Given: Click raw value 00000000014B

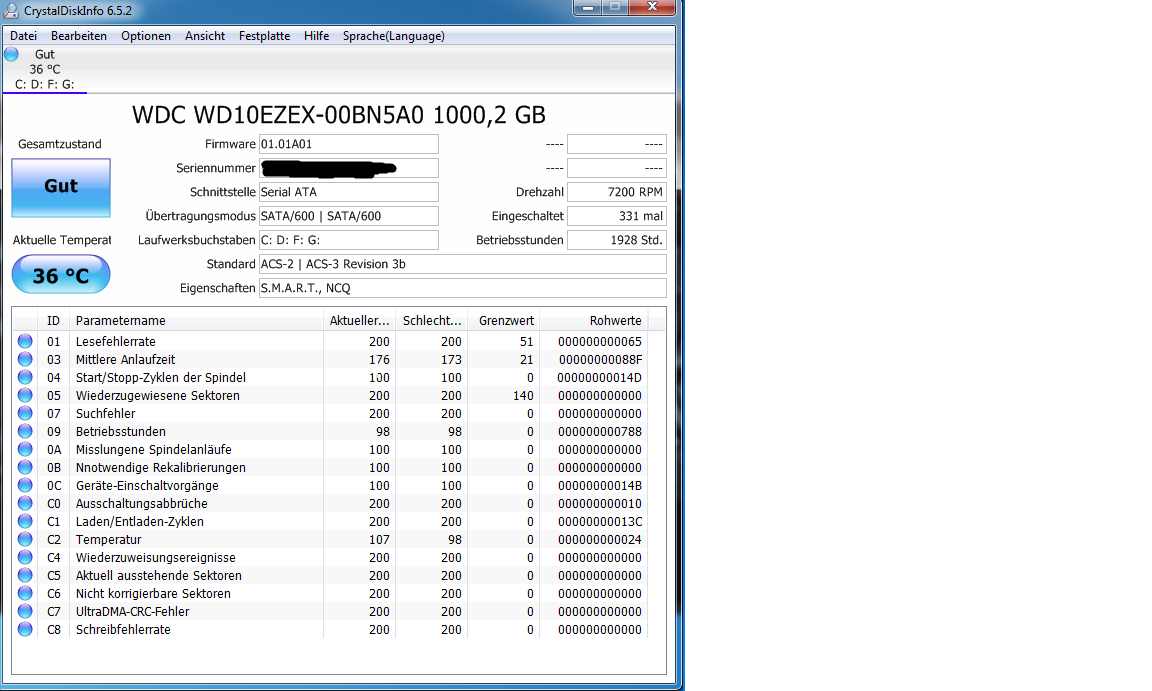Looking at the screenshot, I should click(x=600, y=485).
